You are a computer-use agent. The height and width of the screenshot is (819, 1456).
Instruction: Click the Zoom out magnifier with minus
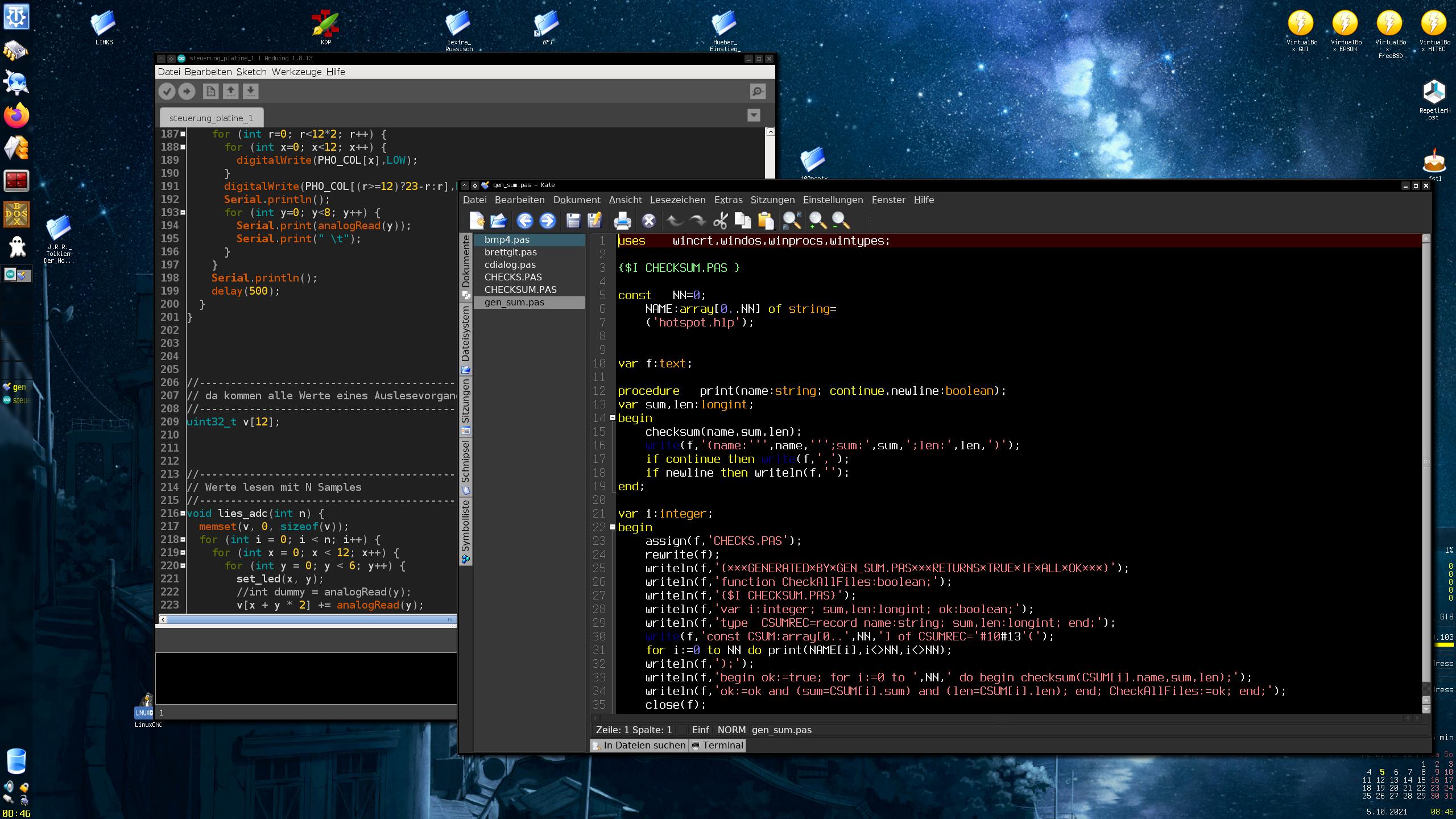point(840,221)
